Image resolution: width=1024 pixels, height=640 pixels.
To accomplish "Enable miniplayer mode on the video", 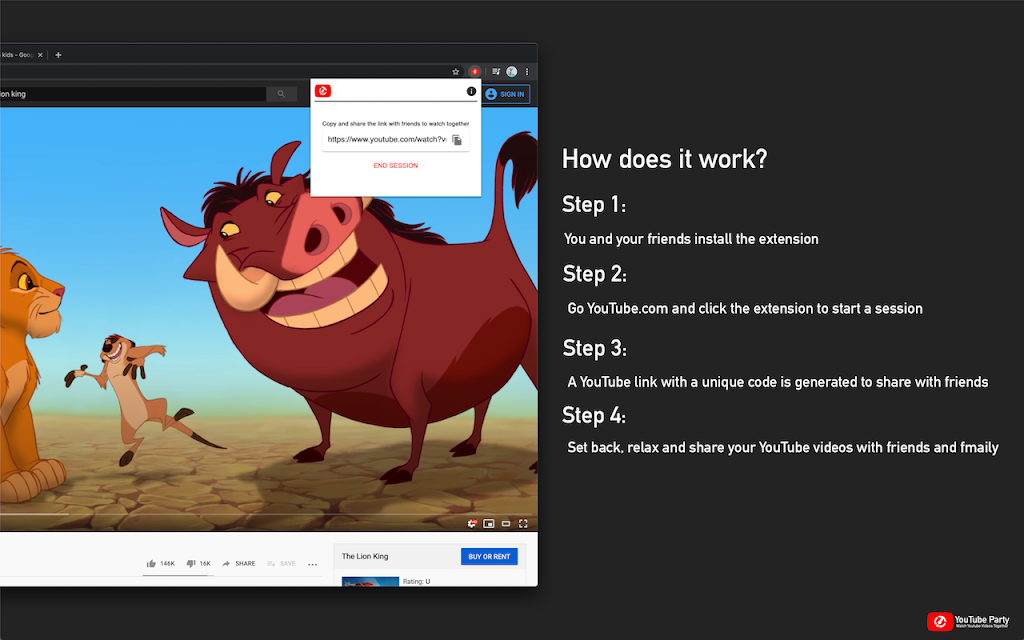I will [488, 524].
